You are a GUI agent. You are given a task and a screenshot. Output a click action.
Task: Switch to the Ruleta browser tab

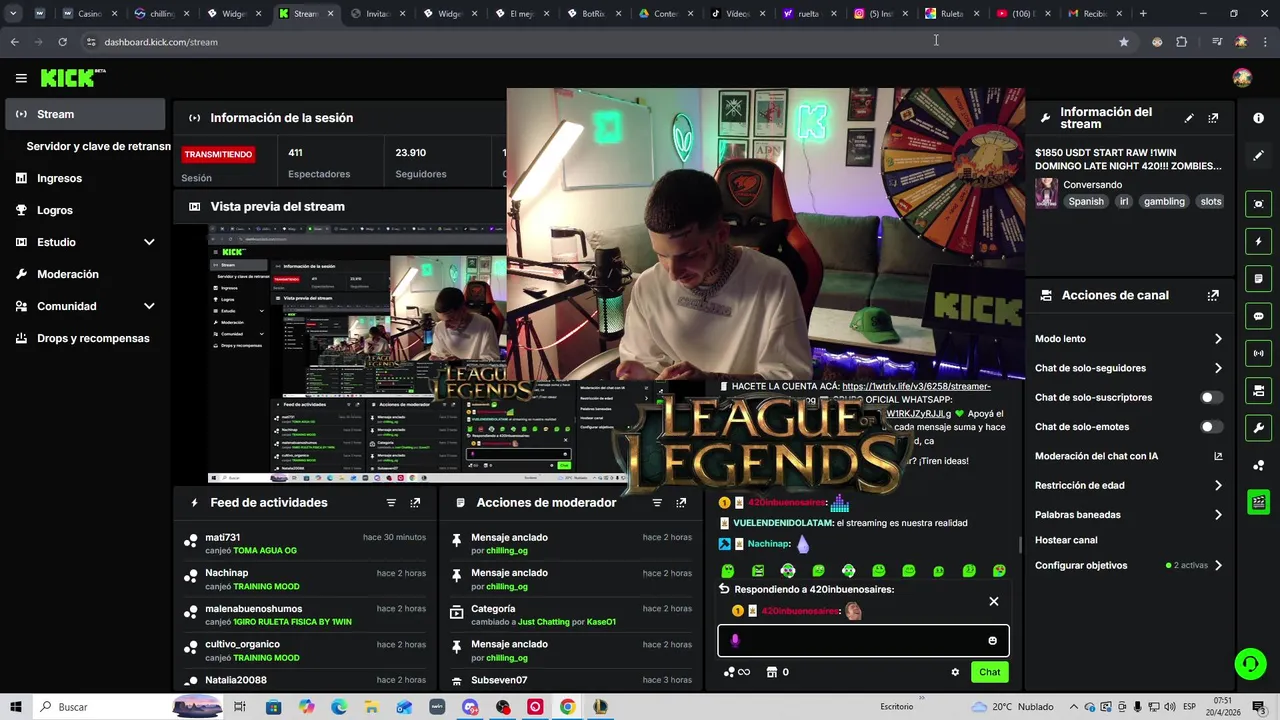tap(951, 14)
